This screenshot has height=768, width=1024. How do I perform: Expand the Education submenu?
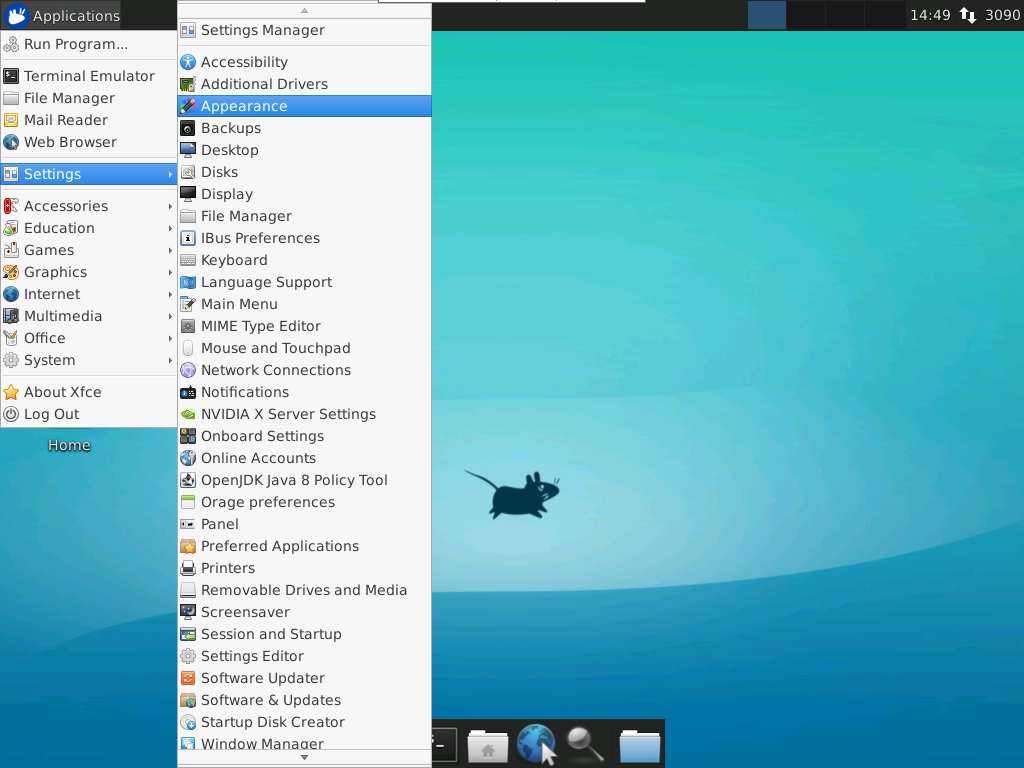click(89, 228)
